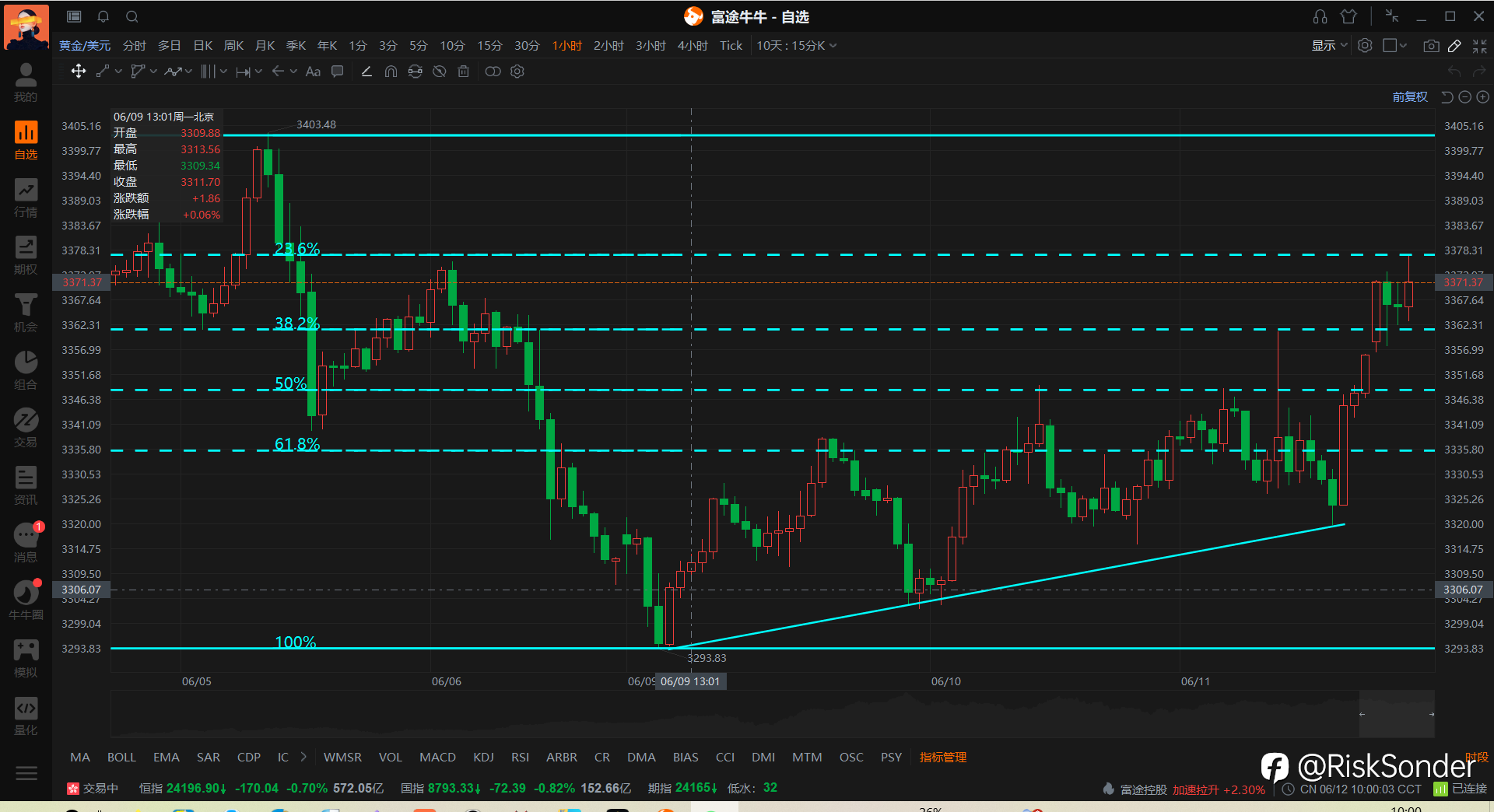Select the Aa text annotation tool
Image resolution: width=1494 pixels, height=812 pixels.
click(313, 72)
